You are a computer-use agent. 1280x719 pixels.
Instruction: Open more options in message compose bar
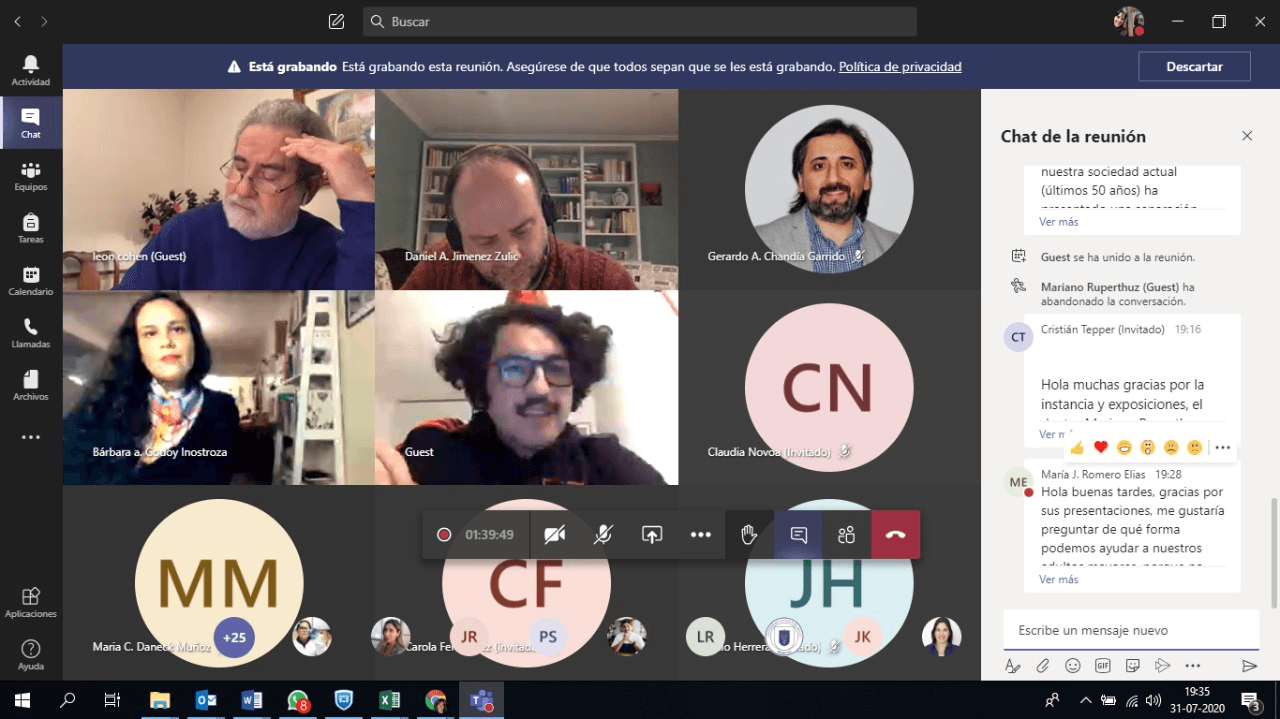click(x=1192, y=665)
